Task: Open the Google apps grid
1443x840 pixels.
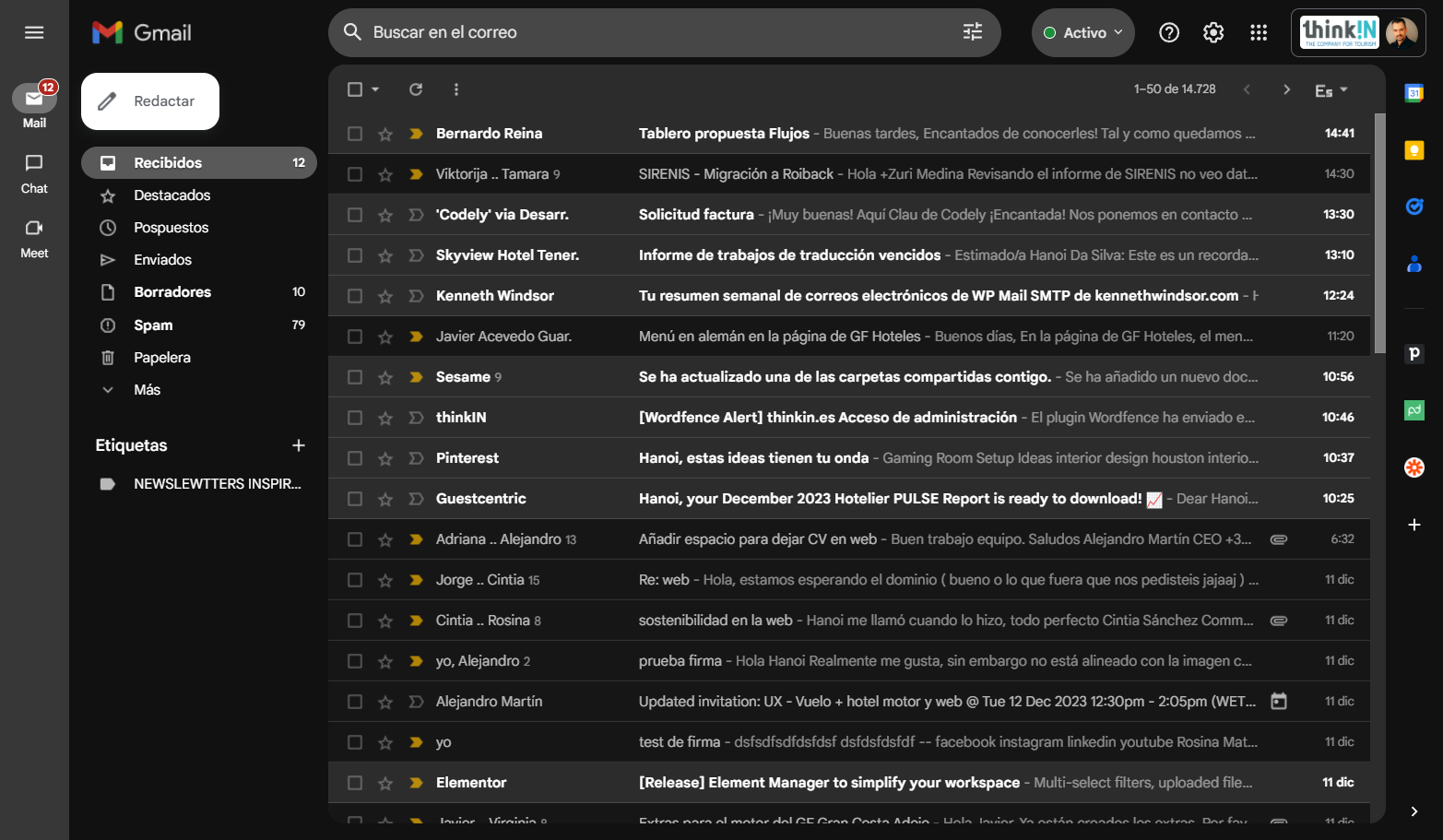Action: click(x=1259, y=32)
